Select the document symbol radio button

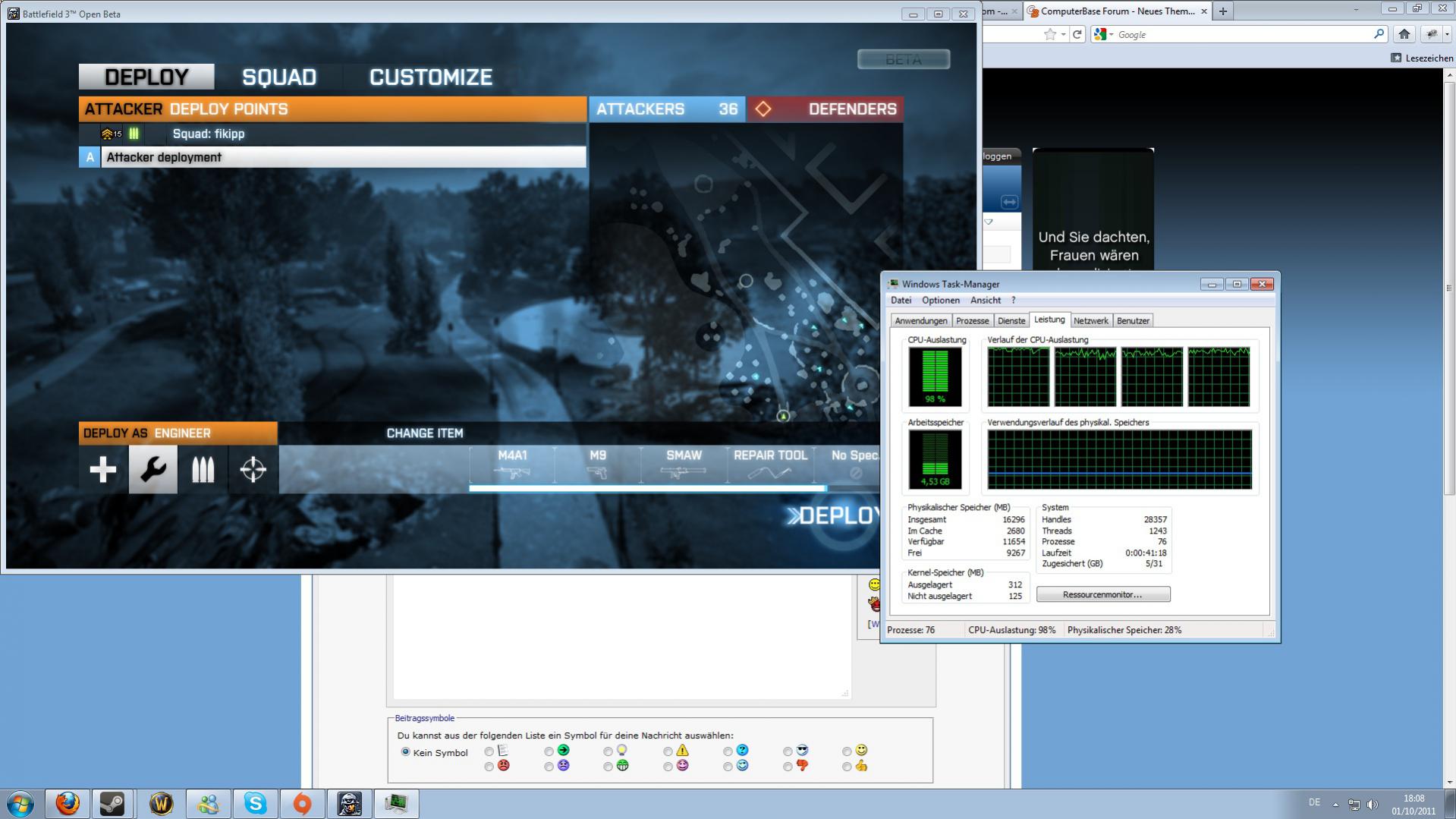[489, 751]
